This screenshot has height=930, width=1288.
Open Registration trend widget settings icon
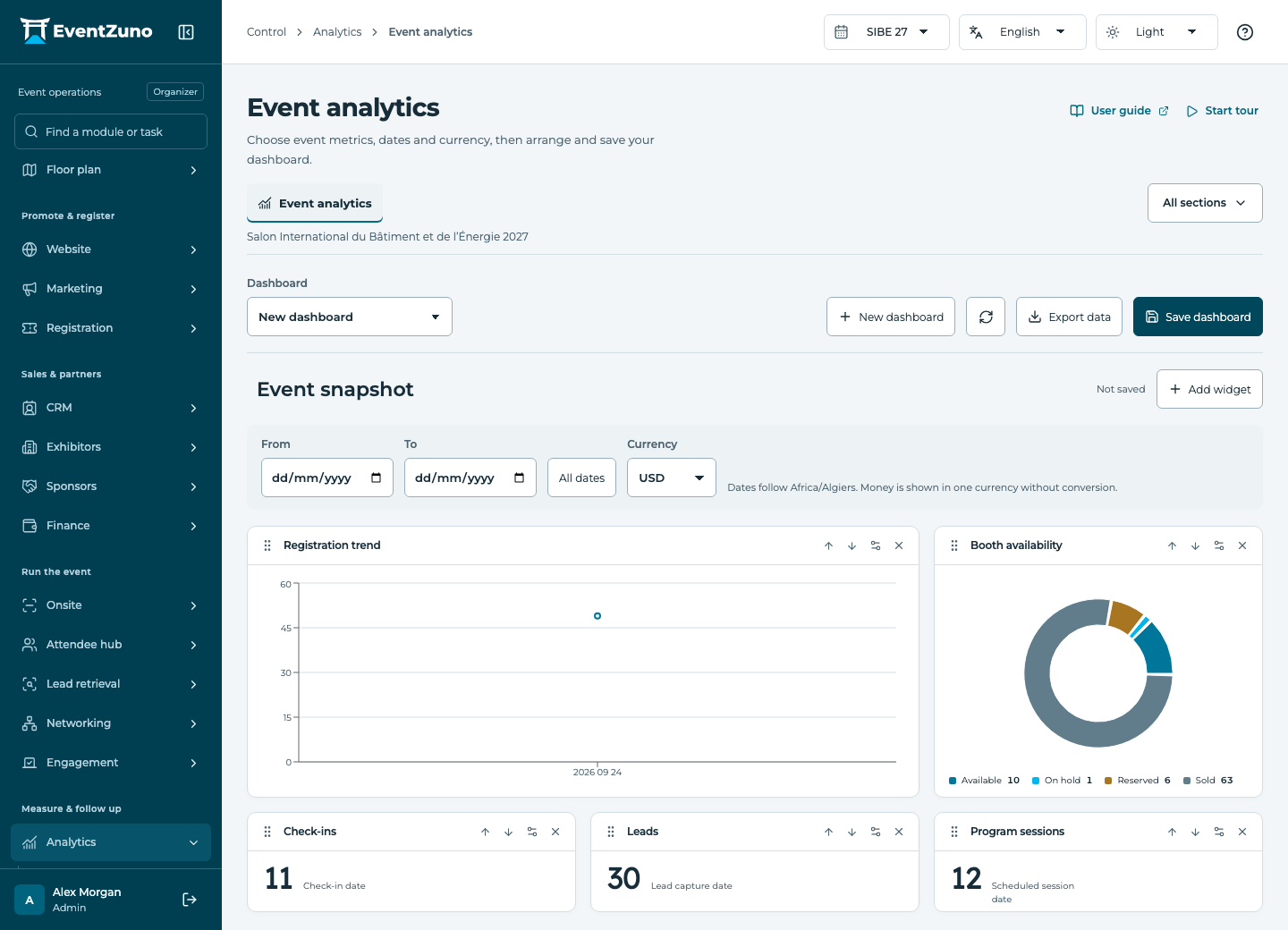click(x=876, y=545)
